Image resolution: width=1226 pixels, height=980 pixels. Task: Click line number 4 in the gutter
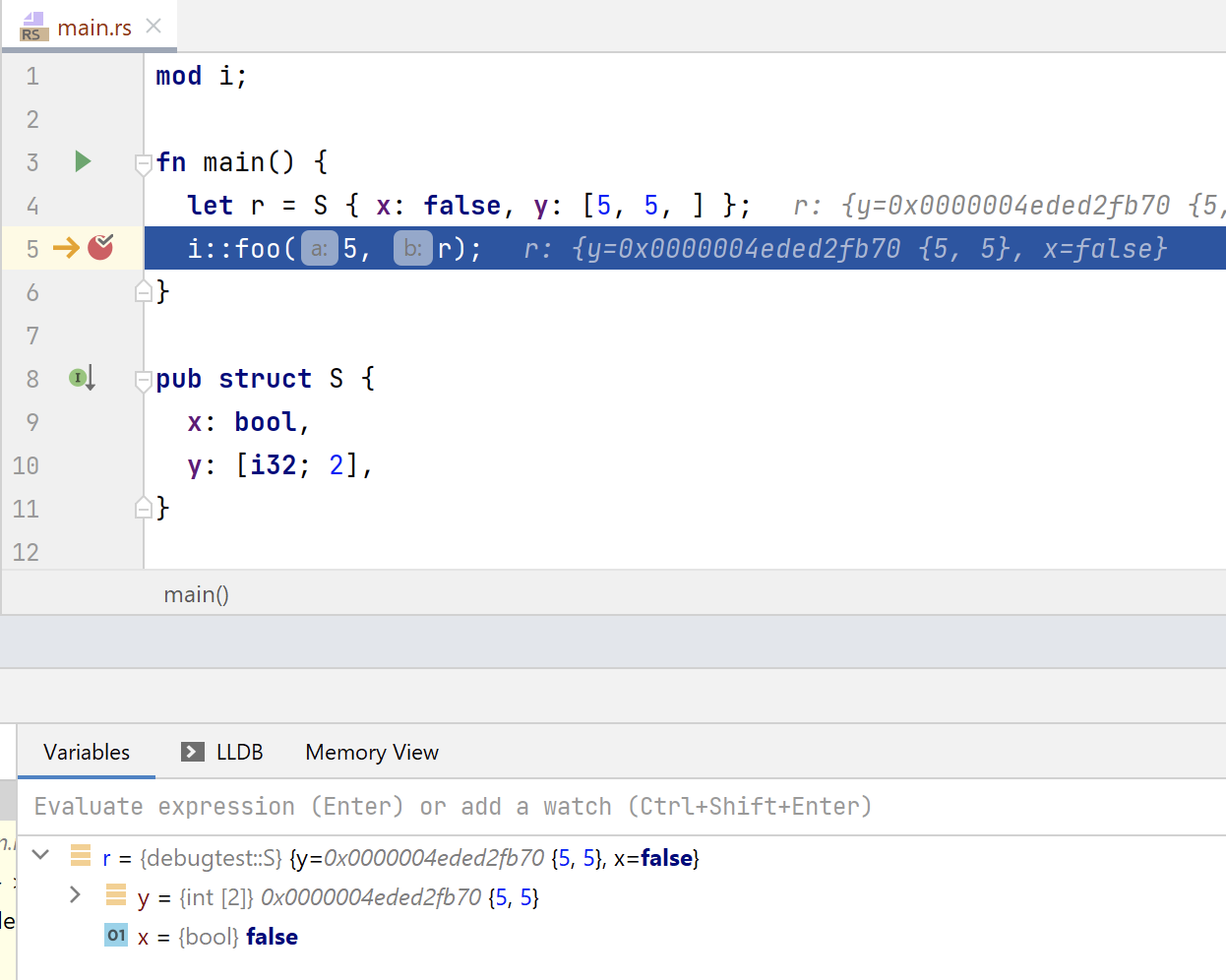point(32,206)
